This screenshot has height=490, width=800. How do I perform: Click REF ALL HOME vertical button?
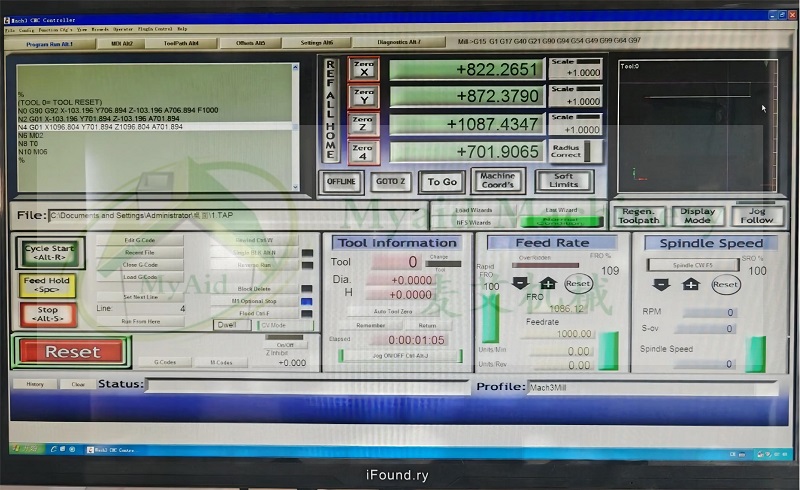[x=331, y=109]
